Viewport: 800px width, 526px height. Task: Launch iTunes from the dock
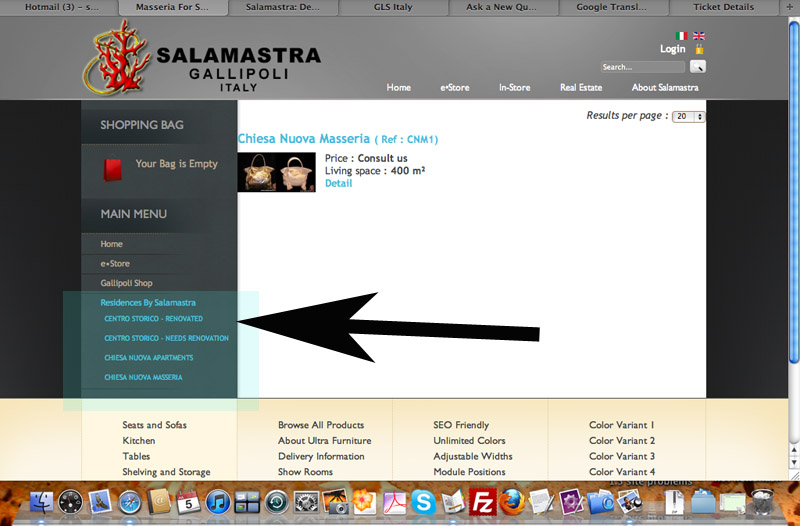pos(218,502)
